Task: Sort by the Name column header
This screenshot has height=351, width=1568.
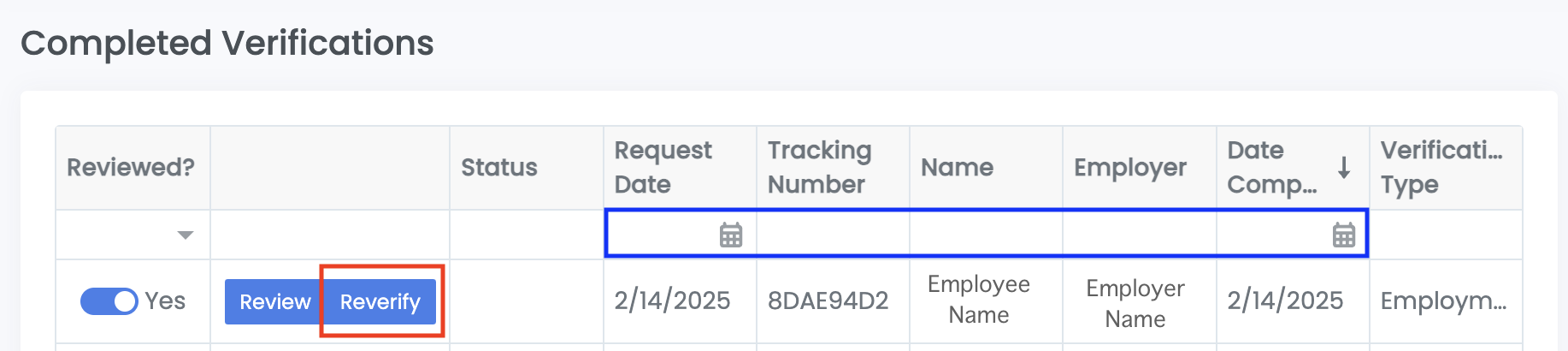Action: (x=957, y=167)
